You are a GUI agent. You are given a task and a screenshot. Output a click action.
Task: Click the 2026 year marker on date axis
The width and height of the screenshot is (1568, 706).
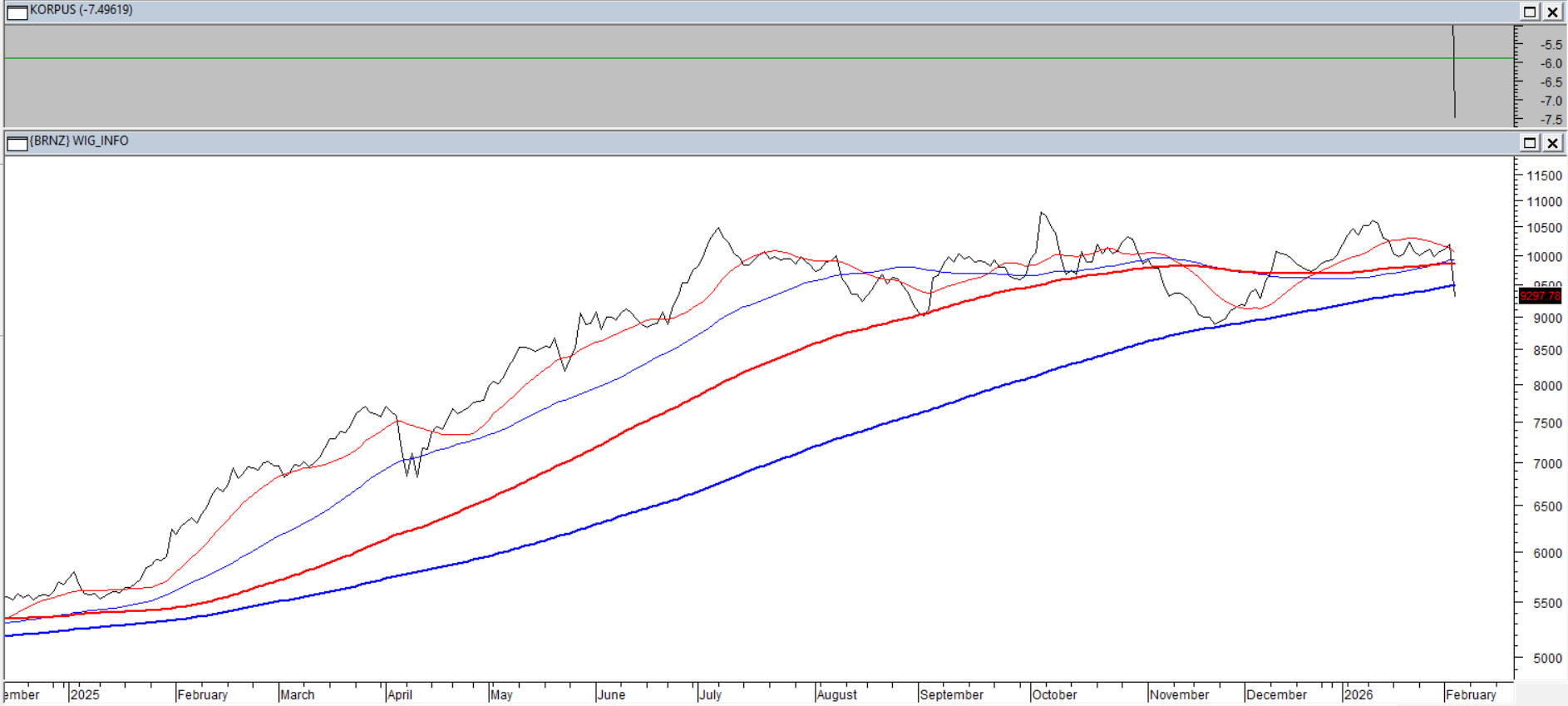tap(1358, 695)
